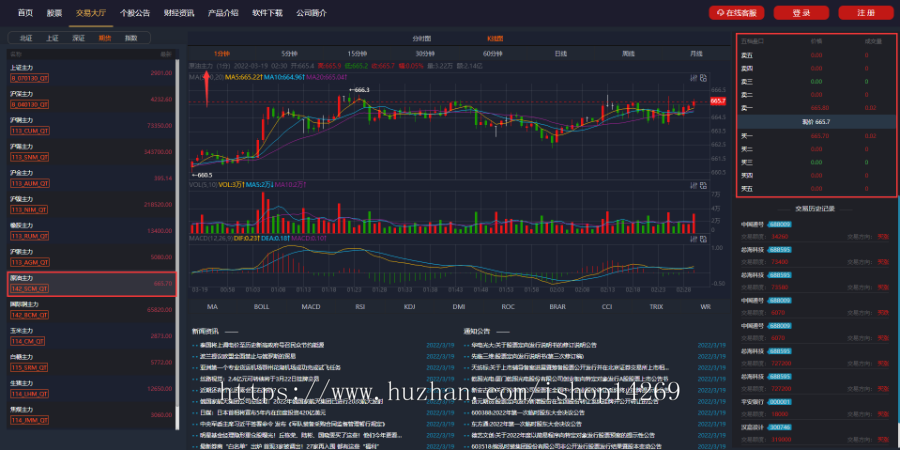Open indicator settings icon in VOL chart header
This screenshot has width=900, height=450.
coord(693,185)
